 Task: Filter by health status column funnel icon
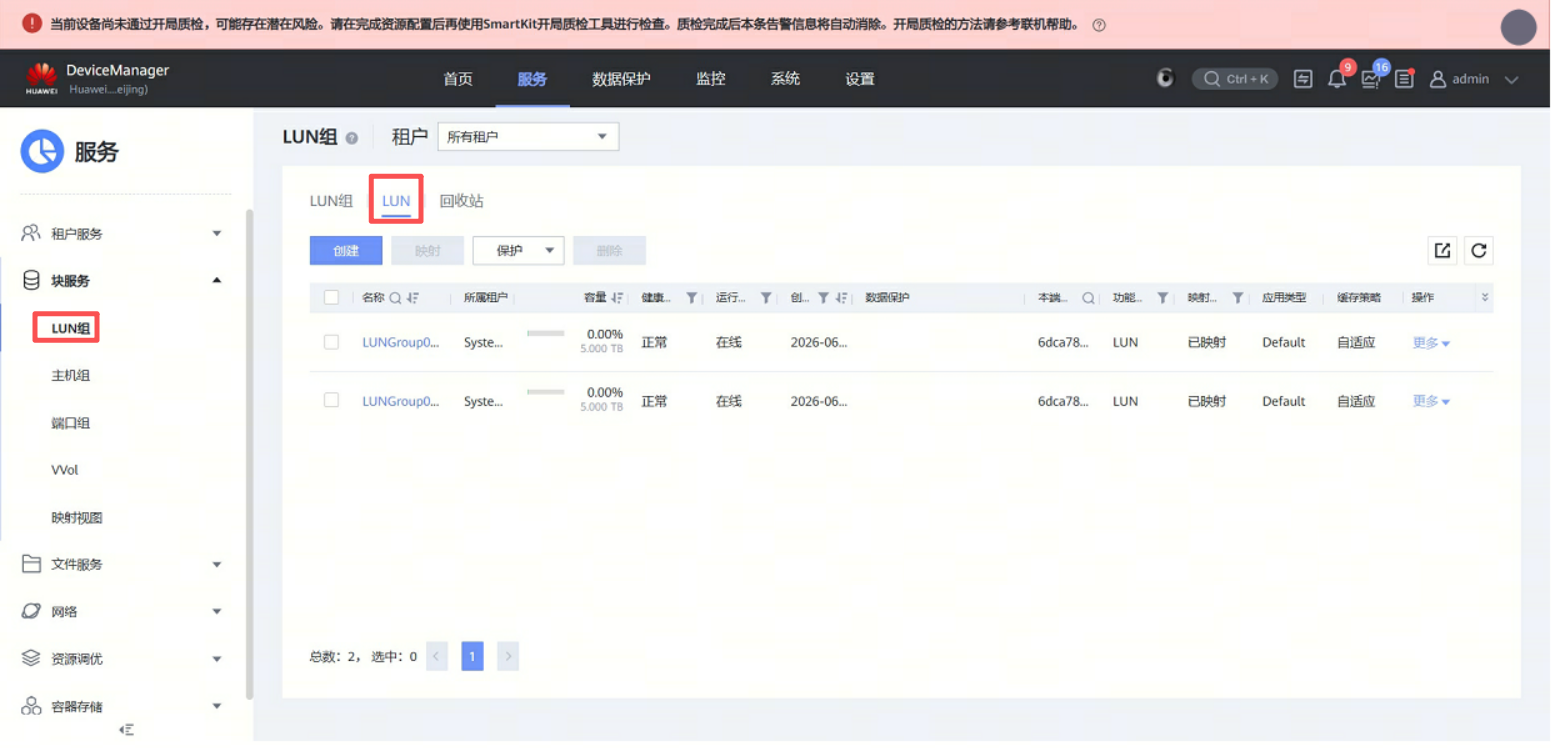click(x=691, y=298)
